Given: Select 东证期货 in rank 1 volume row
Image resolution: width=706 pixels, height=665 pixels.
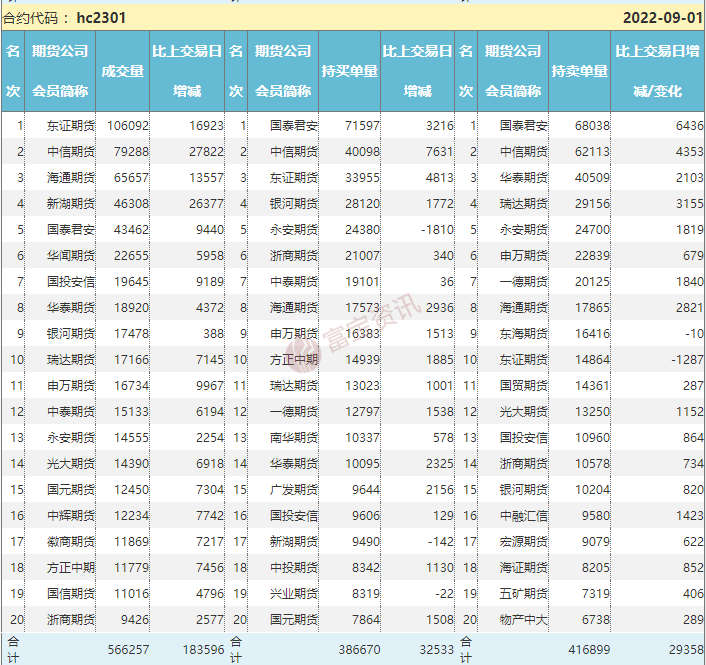Looking at the screenshot, I should 71,126.
